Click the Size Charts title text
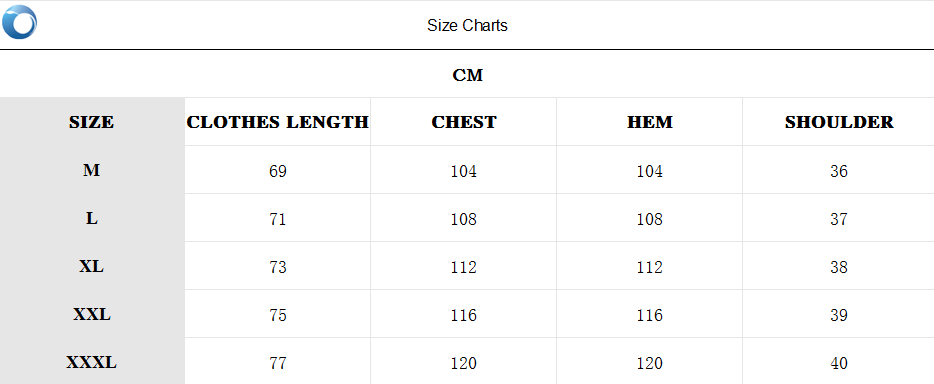The image size is (934, 384). pyautogui.click(x=467, y=26)
